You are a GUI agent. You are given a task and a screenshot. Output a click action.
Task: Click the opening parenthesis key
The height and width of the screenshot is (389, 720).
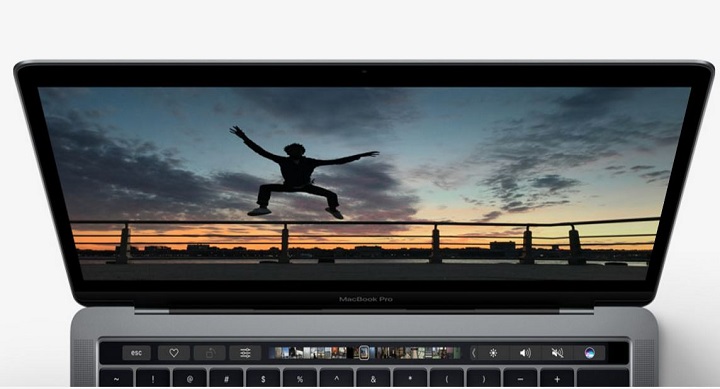447,379
